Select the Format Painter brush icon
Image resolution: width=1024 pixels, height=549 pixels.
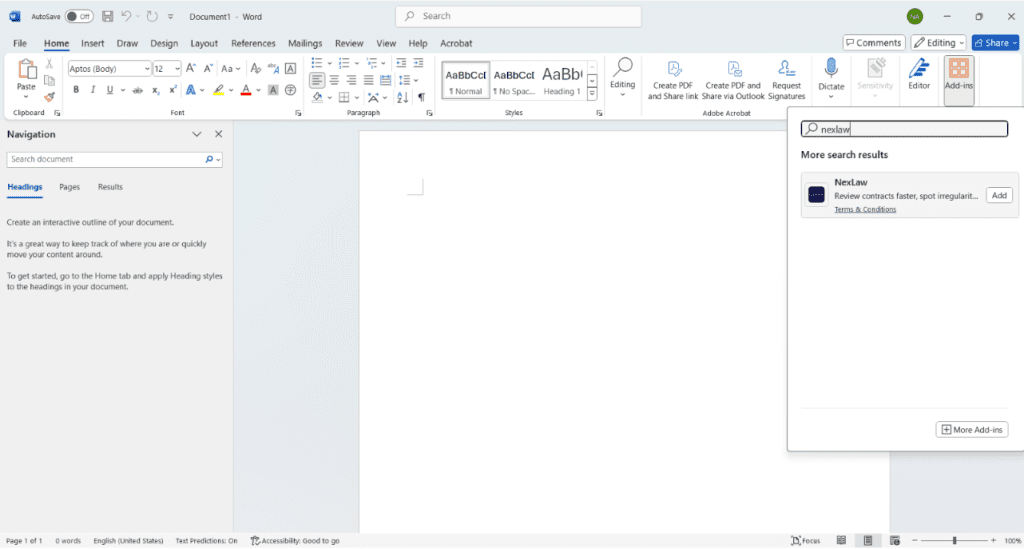click(x=50, y=97)
